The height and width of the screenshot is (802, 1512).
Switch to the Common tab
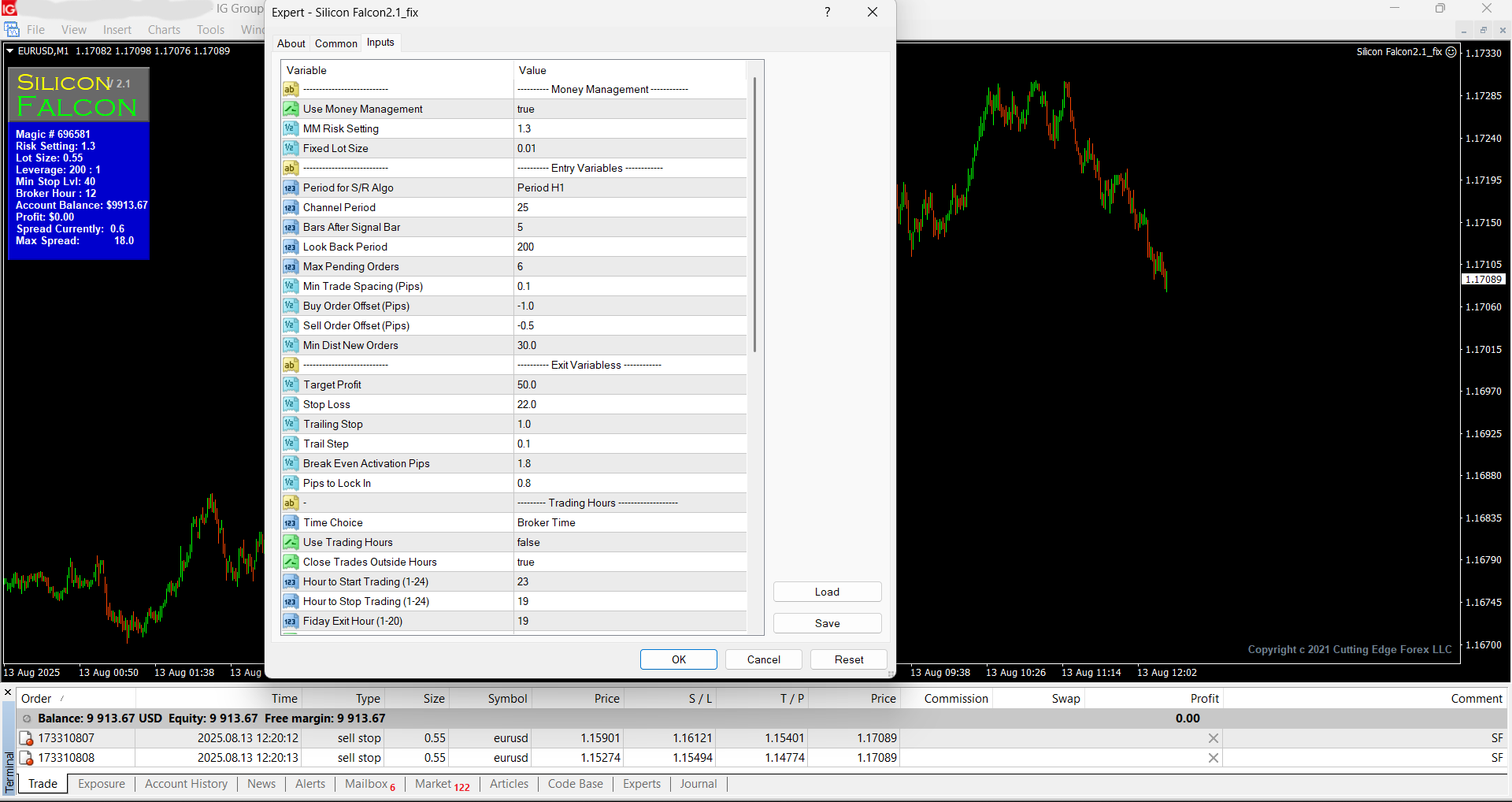(335, 43)
